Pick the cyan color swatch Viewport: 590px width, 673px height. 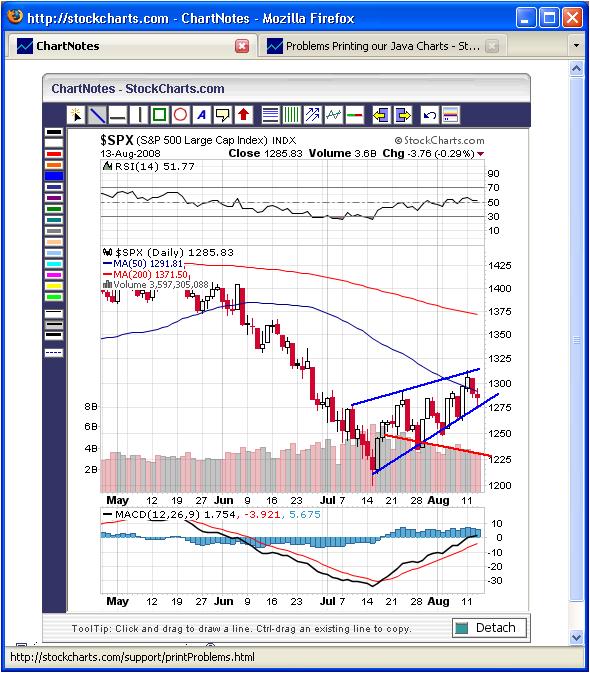point(54,264)
